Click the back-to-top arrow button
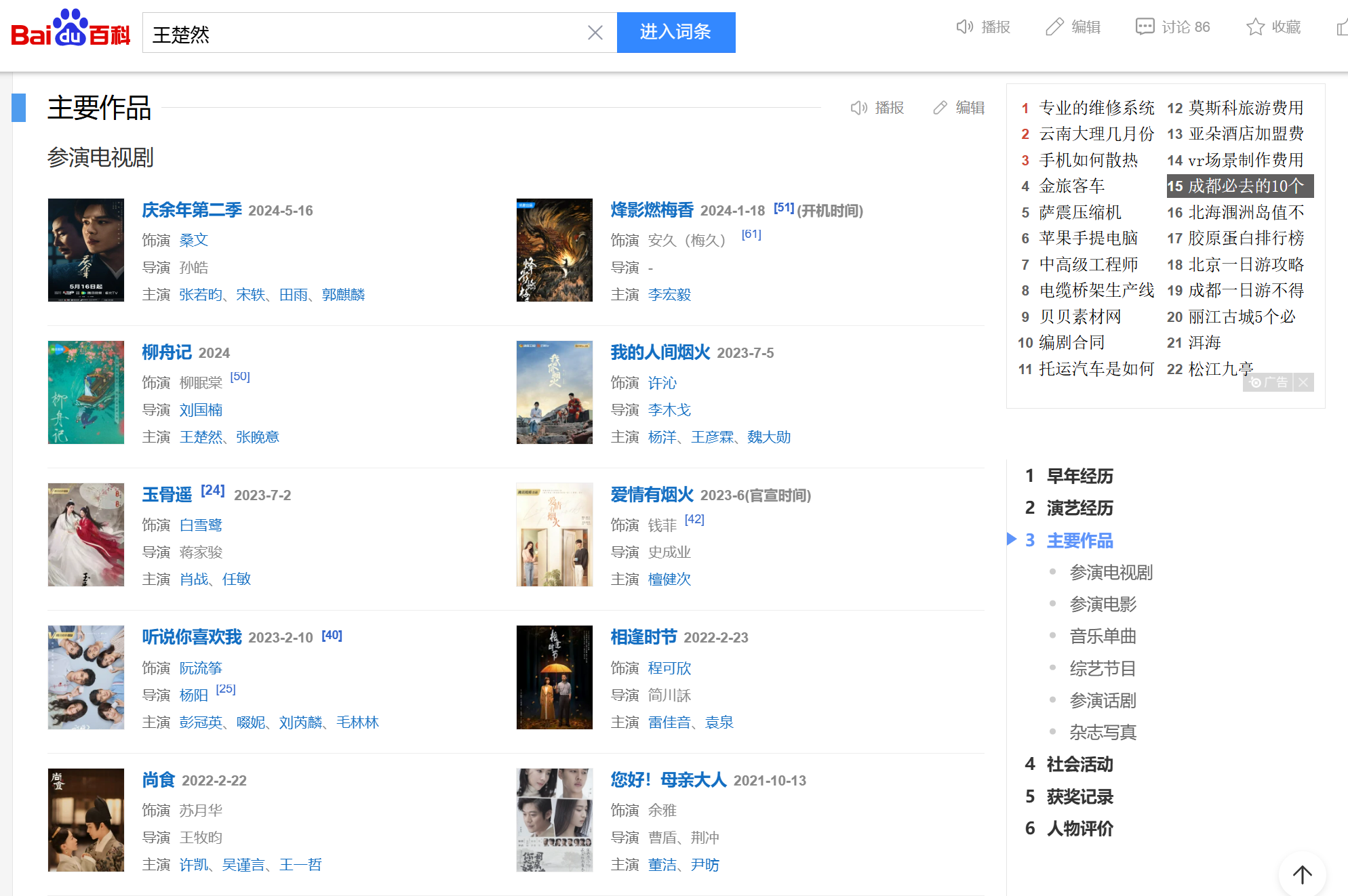The image size is (1348, 896). (x=1302, y=874)
